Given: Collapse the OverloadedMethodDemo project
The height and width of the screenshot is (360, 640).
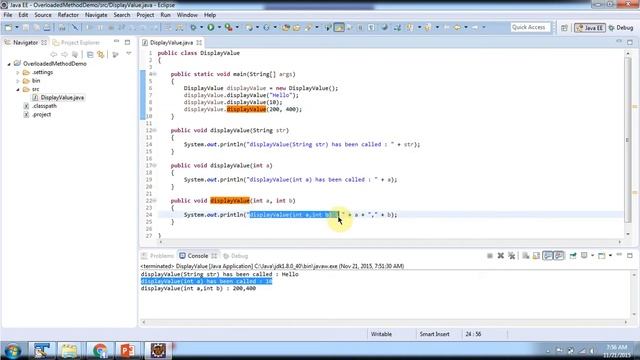Looking at the screenshot, I should (9, 64).
